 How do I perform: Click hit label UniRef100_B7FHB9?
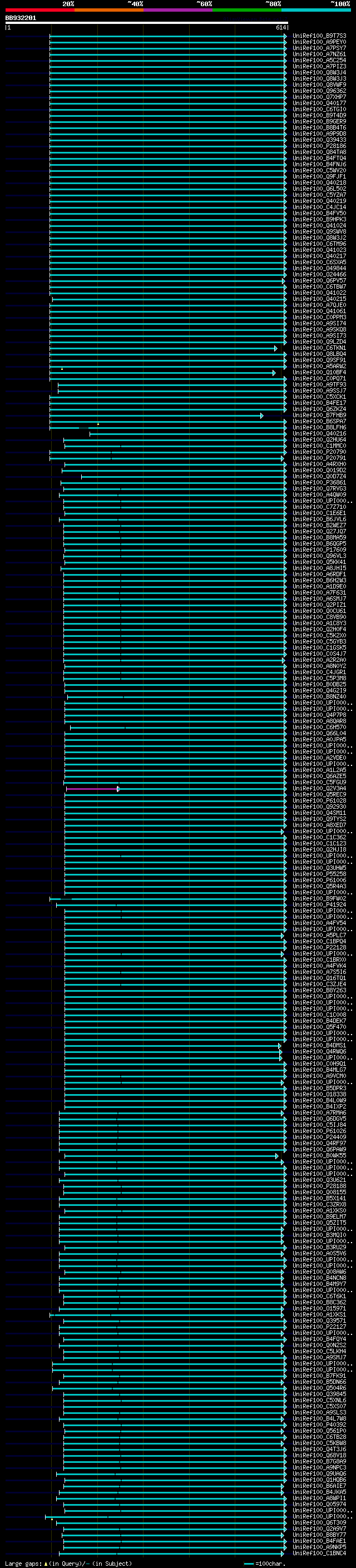point(319,415)
